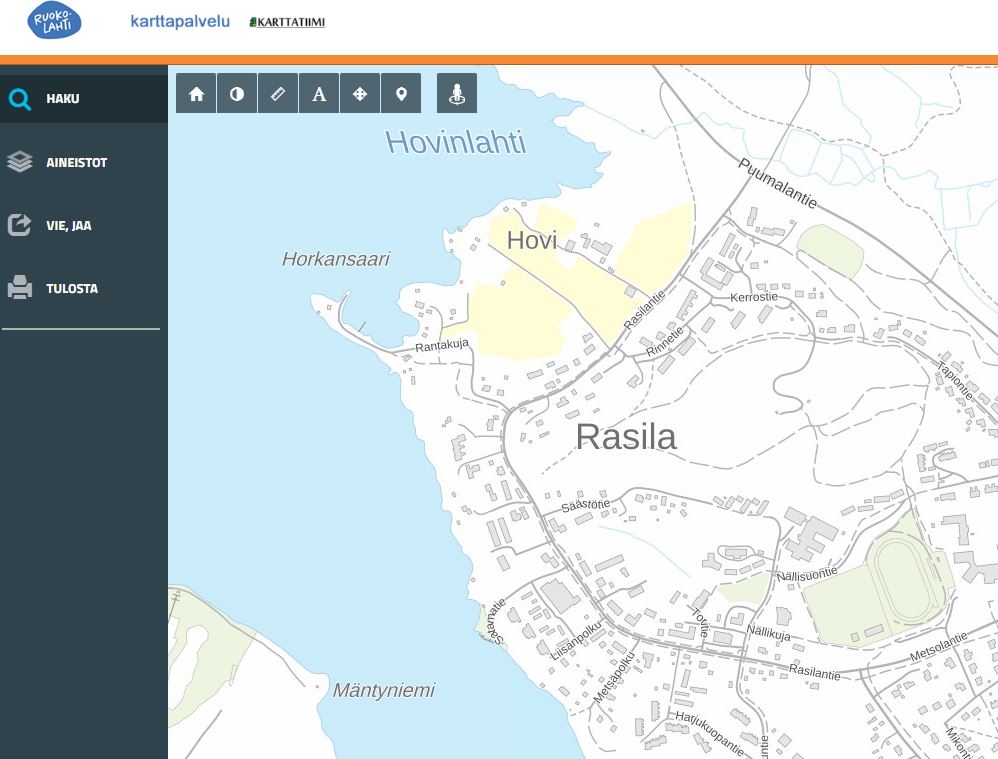
Task: Click the printer icon
Action: click(x=20, y=288)
